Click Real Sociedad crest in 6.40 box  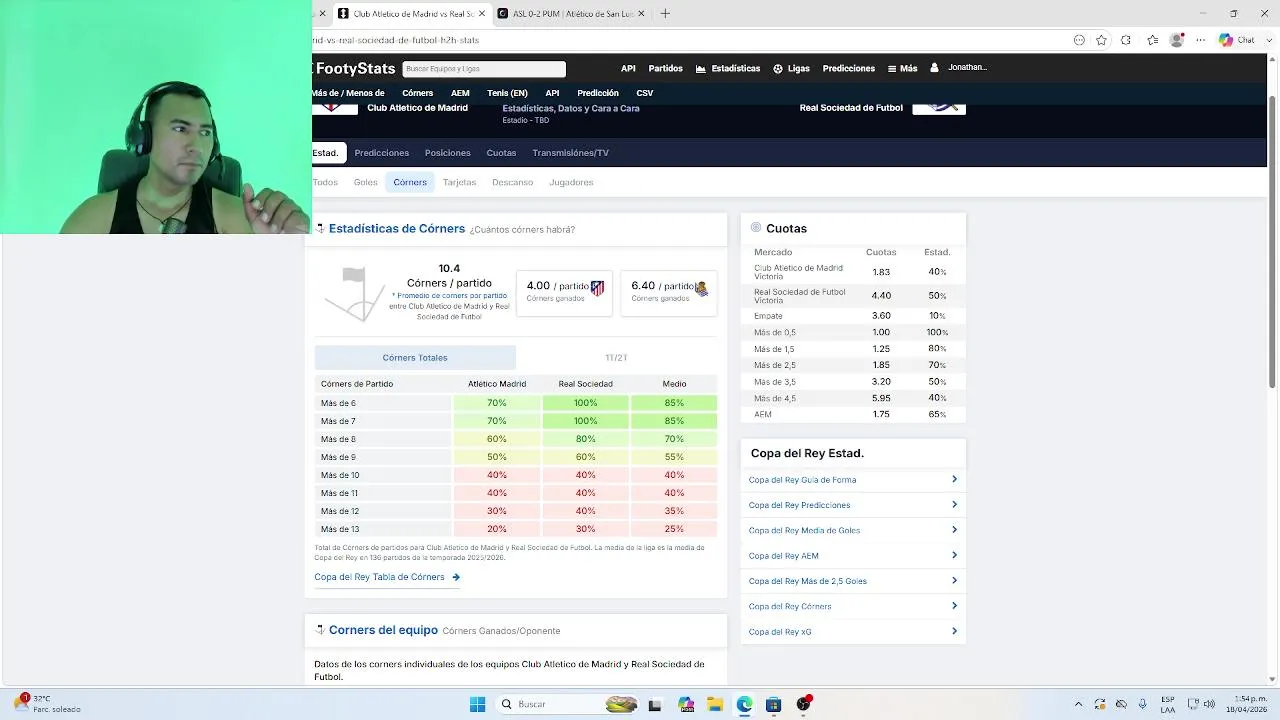[x=701, y=288]
